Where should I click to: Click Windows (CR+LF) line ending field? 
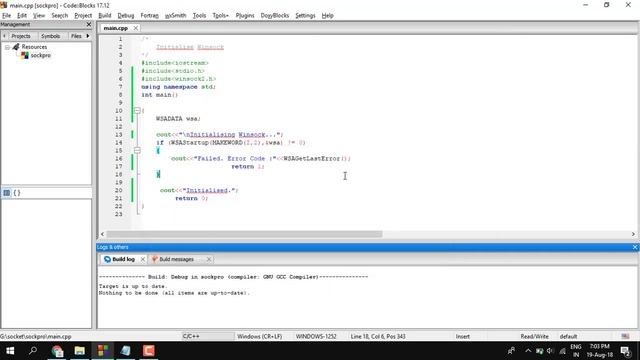point(260,336)
